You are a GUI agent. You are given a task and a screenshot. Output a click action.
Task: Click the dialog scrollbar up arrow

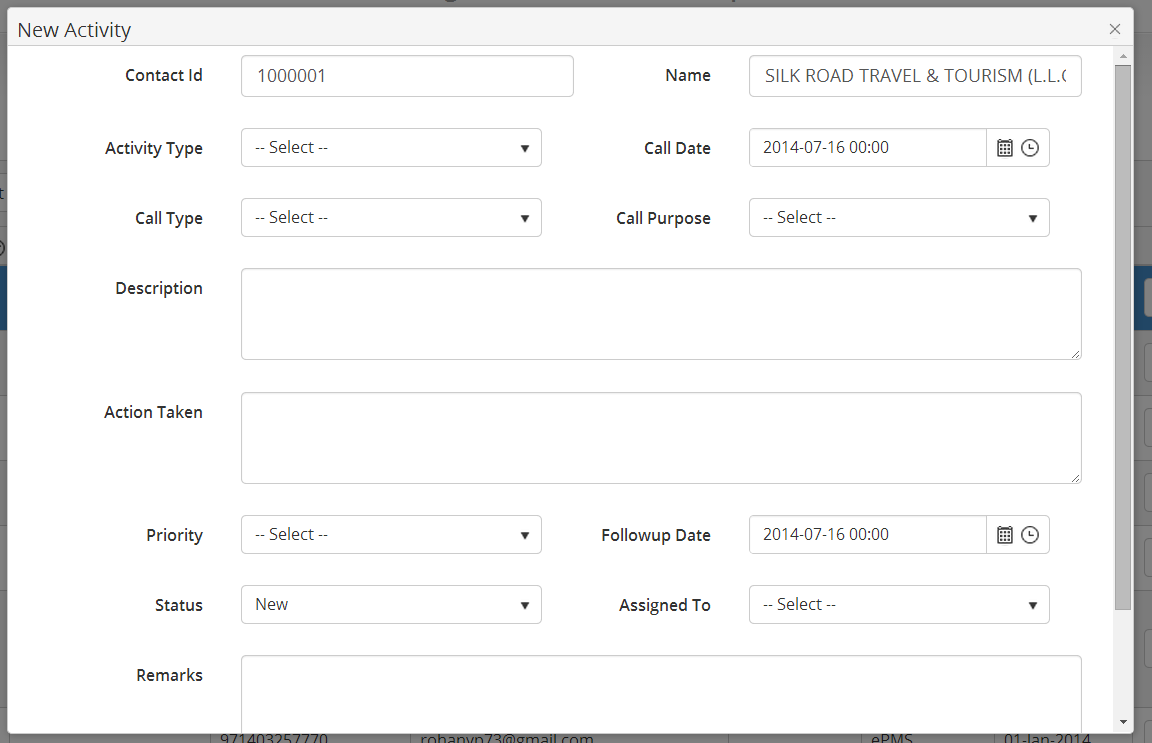[x=1123, y=56]
